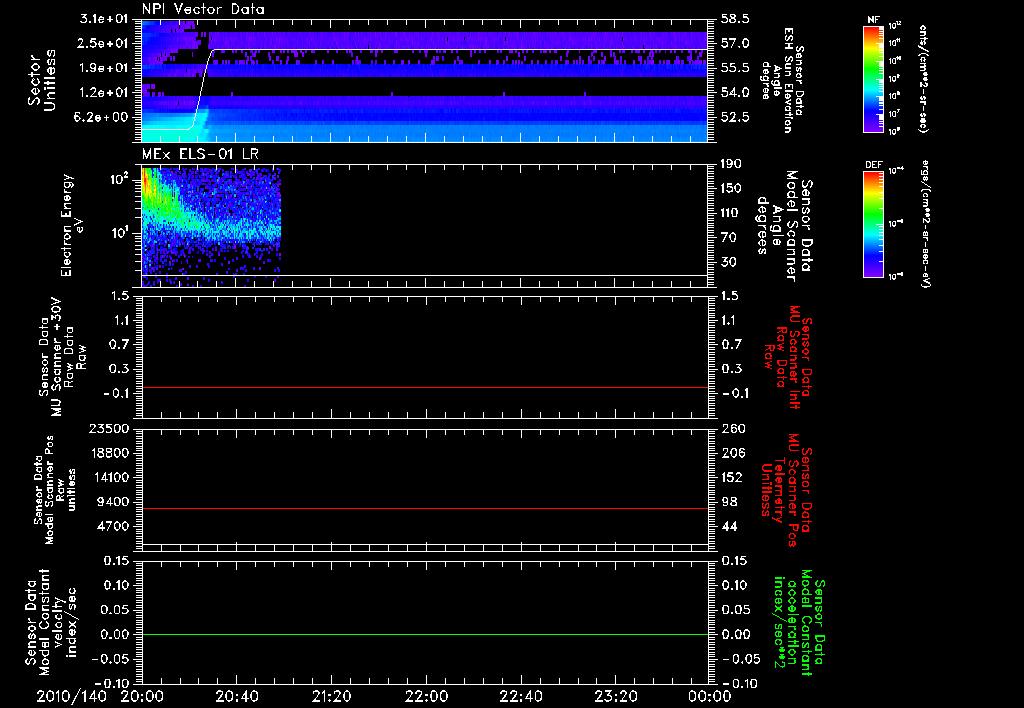Click the 'Sector Unitless' axis label
This screenshot has width=1024, height=708.
pos(42,80)
